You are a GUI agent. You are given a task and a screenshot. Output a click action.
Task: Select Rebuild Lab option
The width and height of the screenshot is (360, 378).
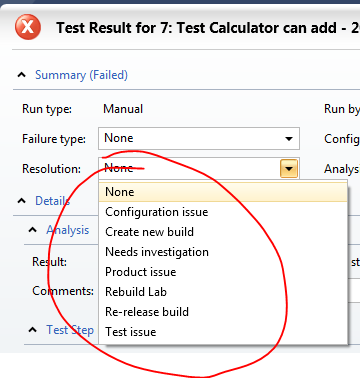tap(223, 292)
